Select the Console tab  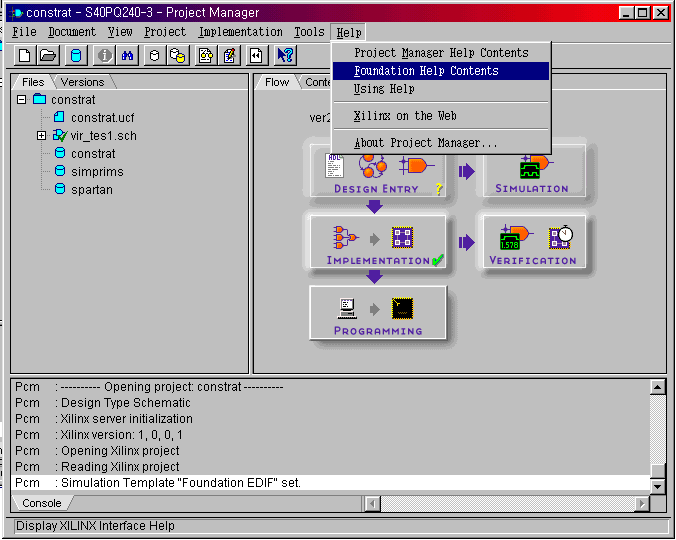42,503
